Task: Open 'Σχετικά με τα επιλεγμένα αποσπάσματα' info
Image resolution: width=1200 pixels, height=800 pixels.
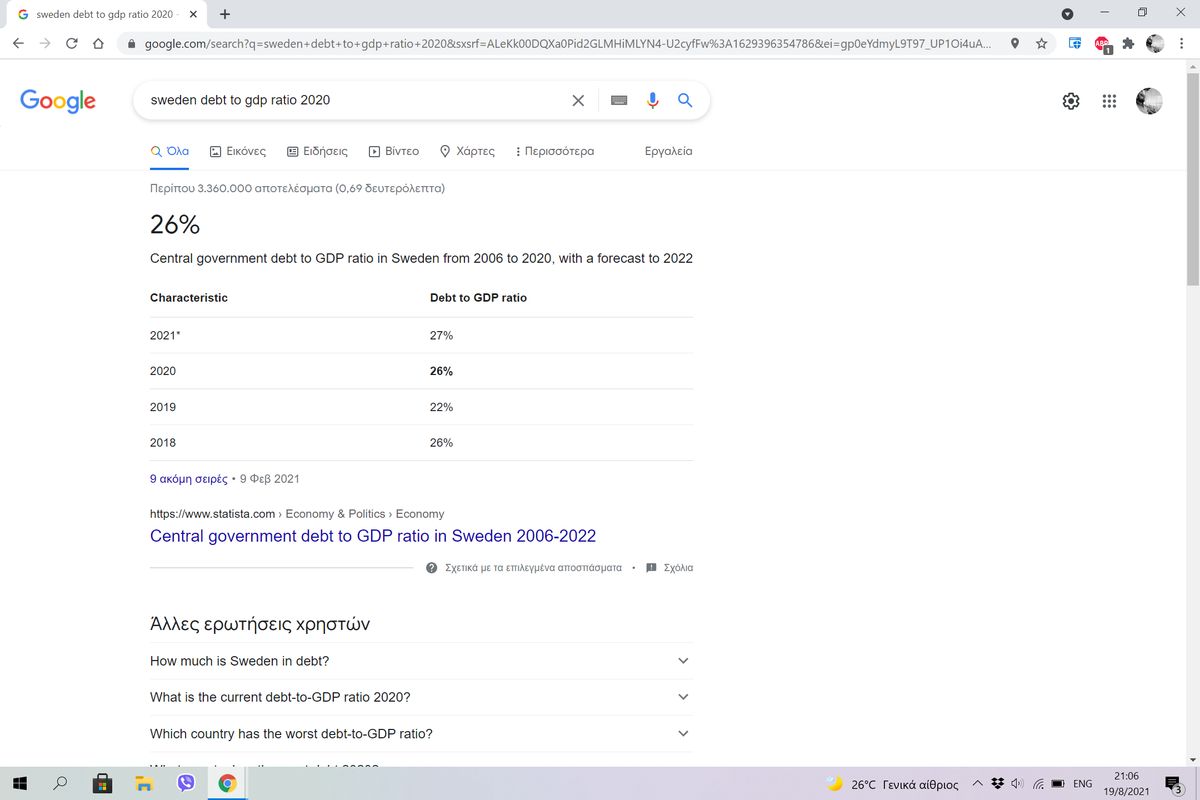Action: 524,568
